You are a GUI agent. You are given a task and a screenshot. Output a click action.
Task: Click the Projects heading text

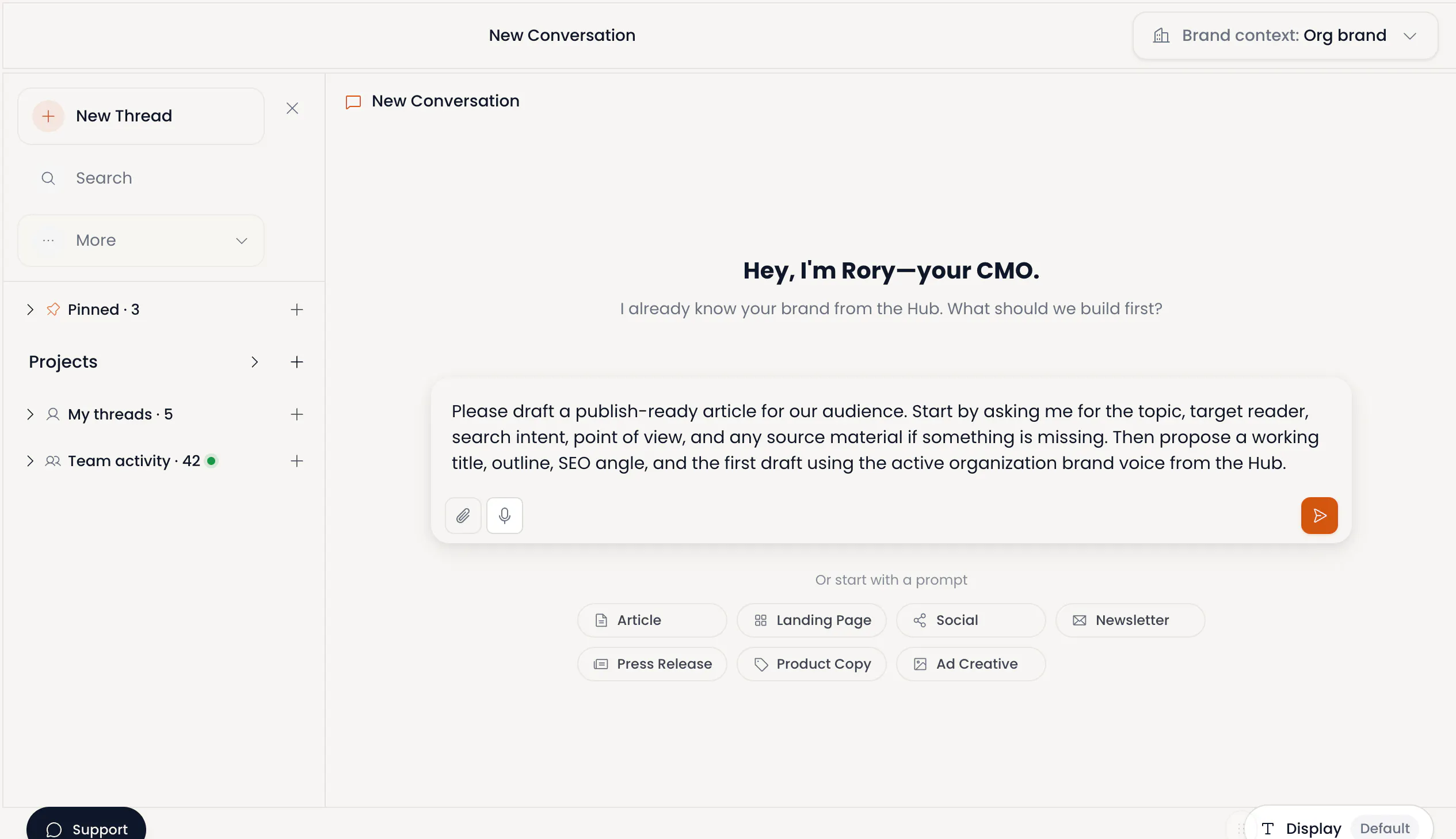click(63, 362)
